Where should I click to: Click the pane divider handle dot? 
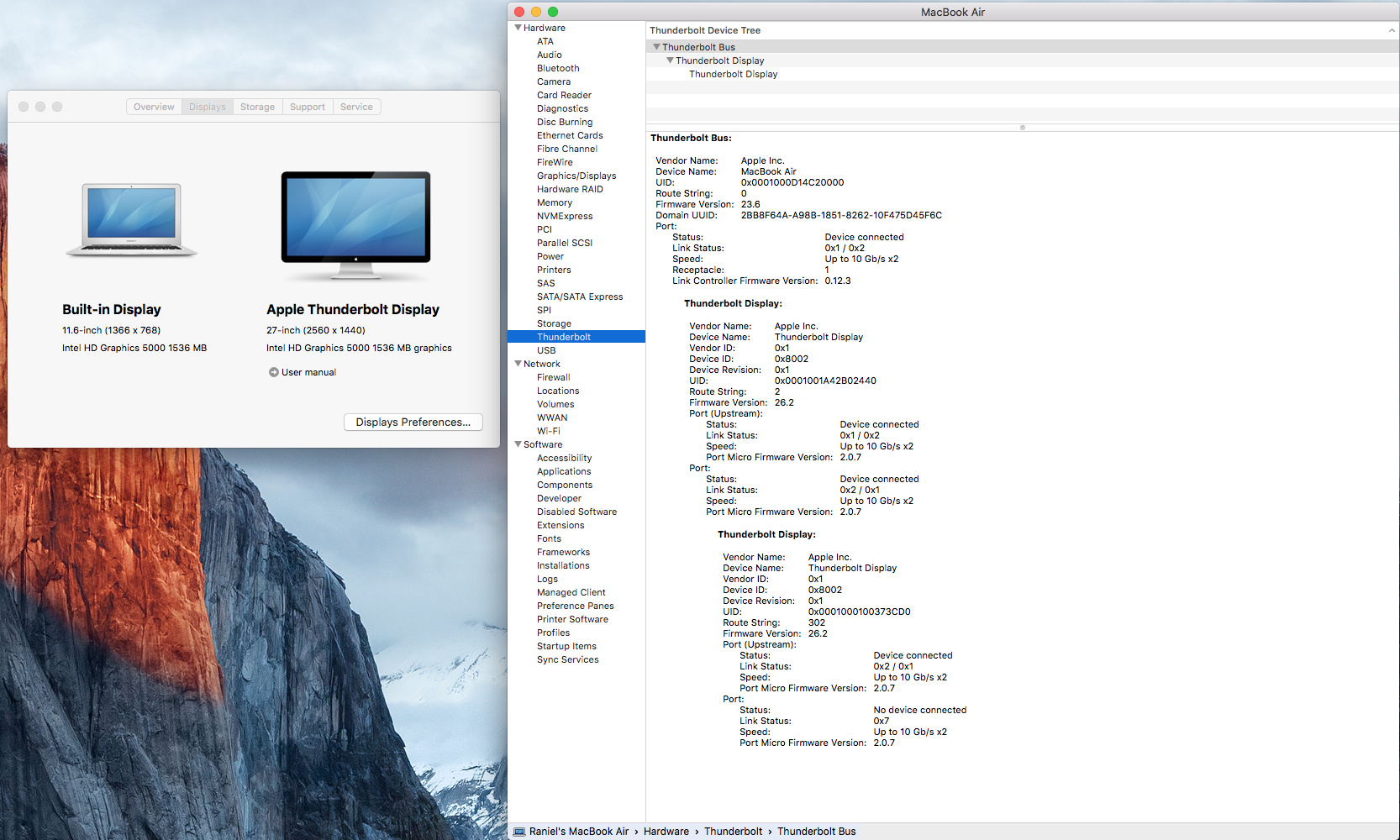pyautogui.click(x=1023, y=128)
